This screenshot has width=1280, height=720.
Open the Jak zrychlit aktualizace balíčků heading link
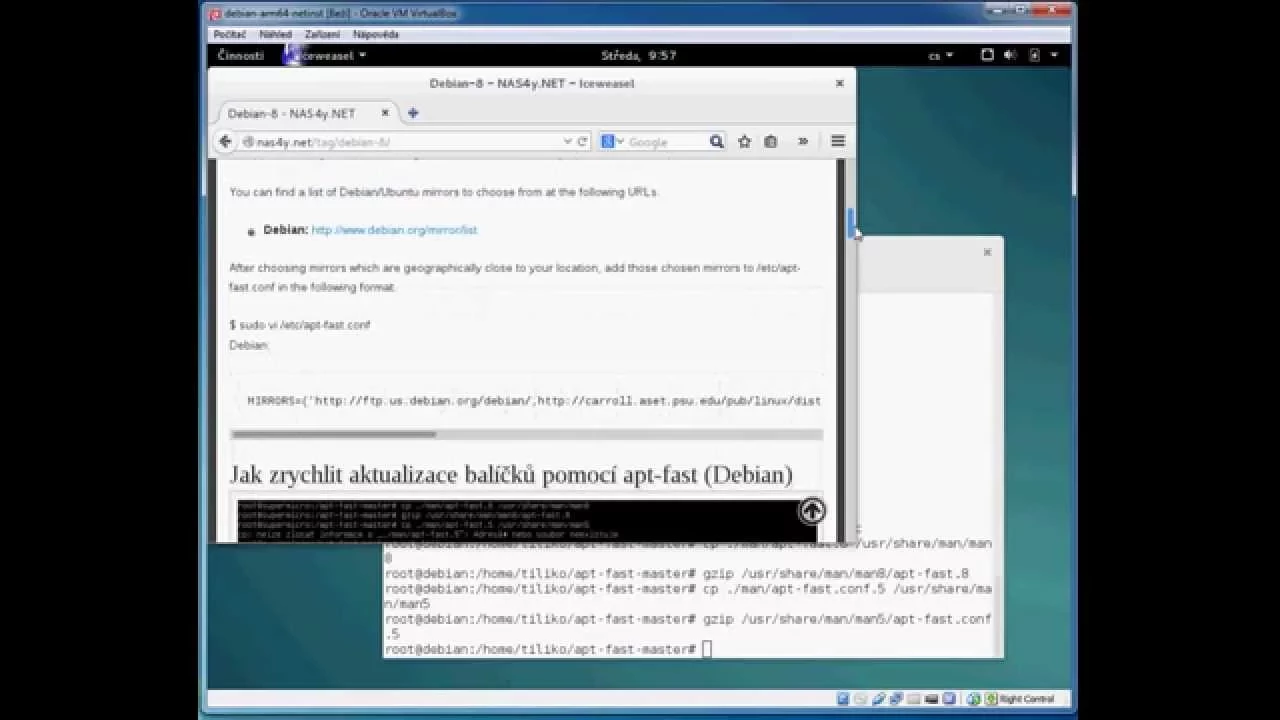(x=511, y=474)
